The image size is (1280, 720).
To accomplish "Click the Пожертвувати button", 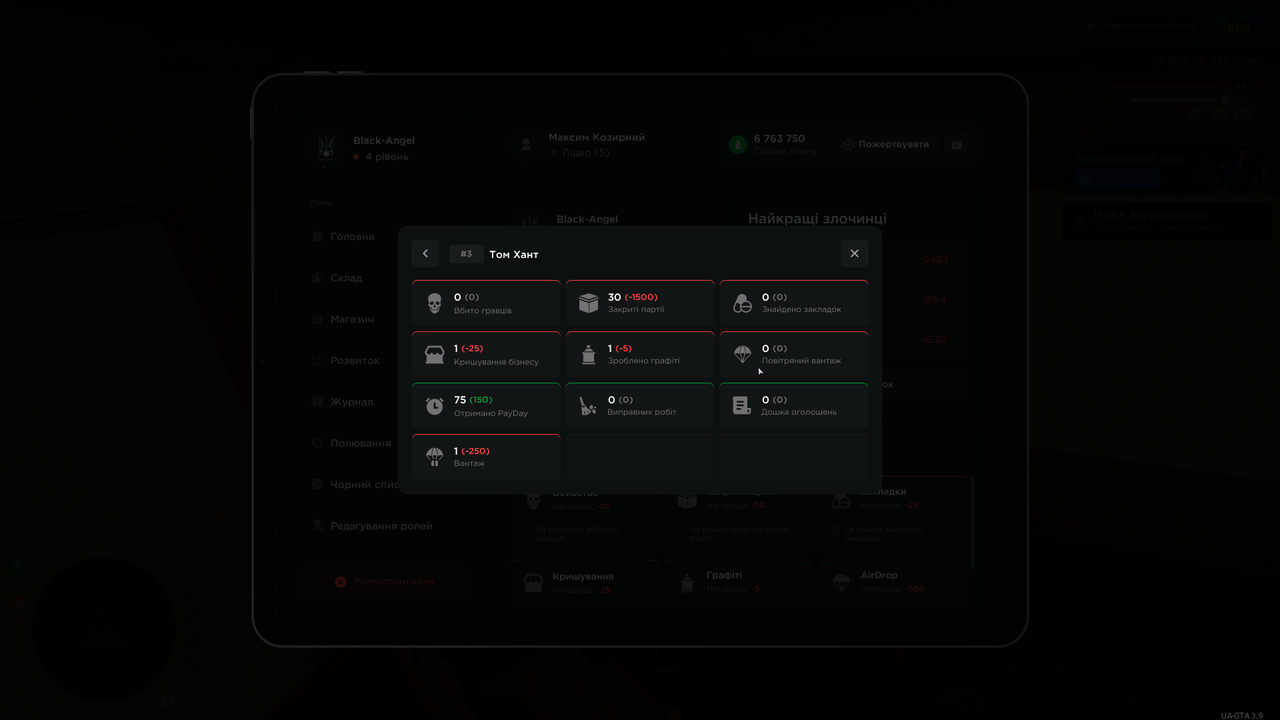I will [886, 144].
